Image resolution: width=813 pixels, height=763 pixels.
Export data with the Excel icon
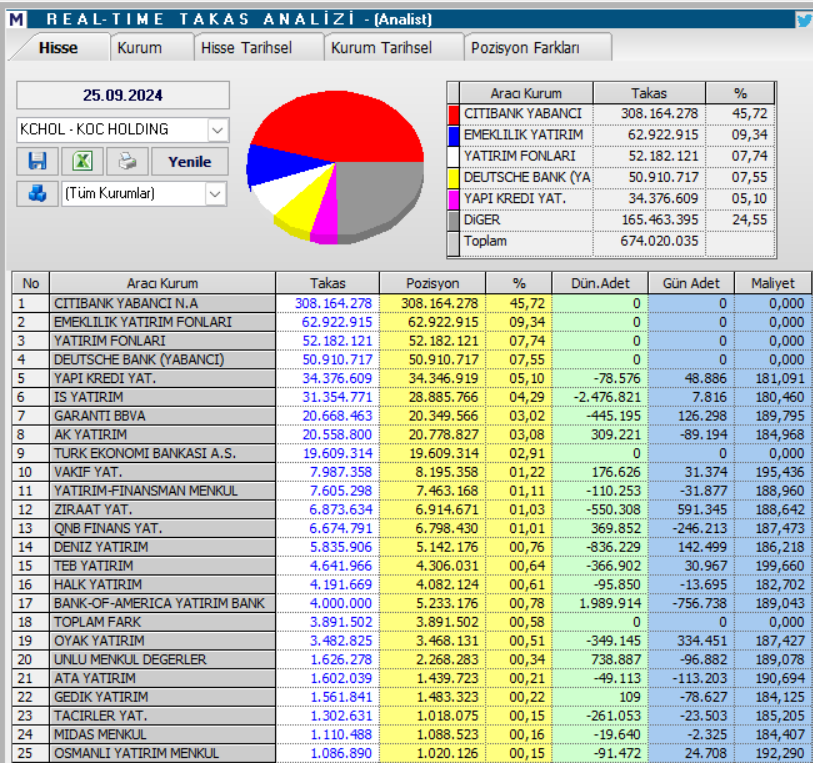pos(82,161)
